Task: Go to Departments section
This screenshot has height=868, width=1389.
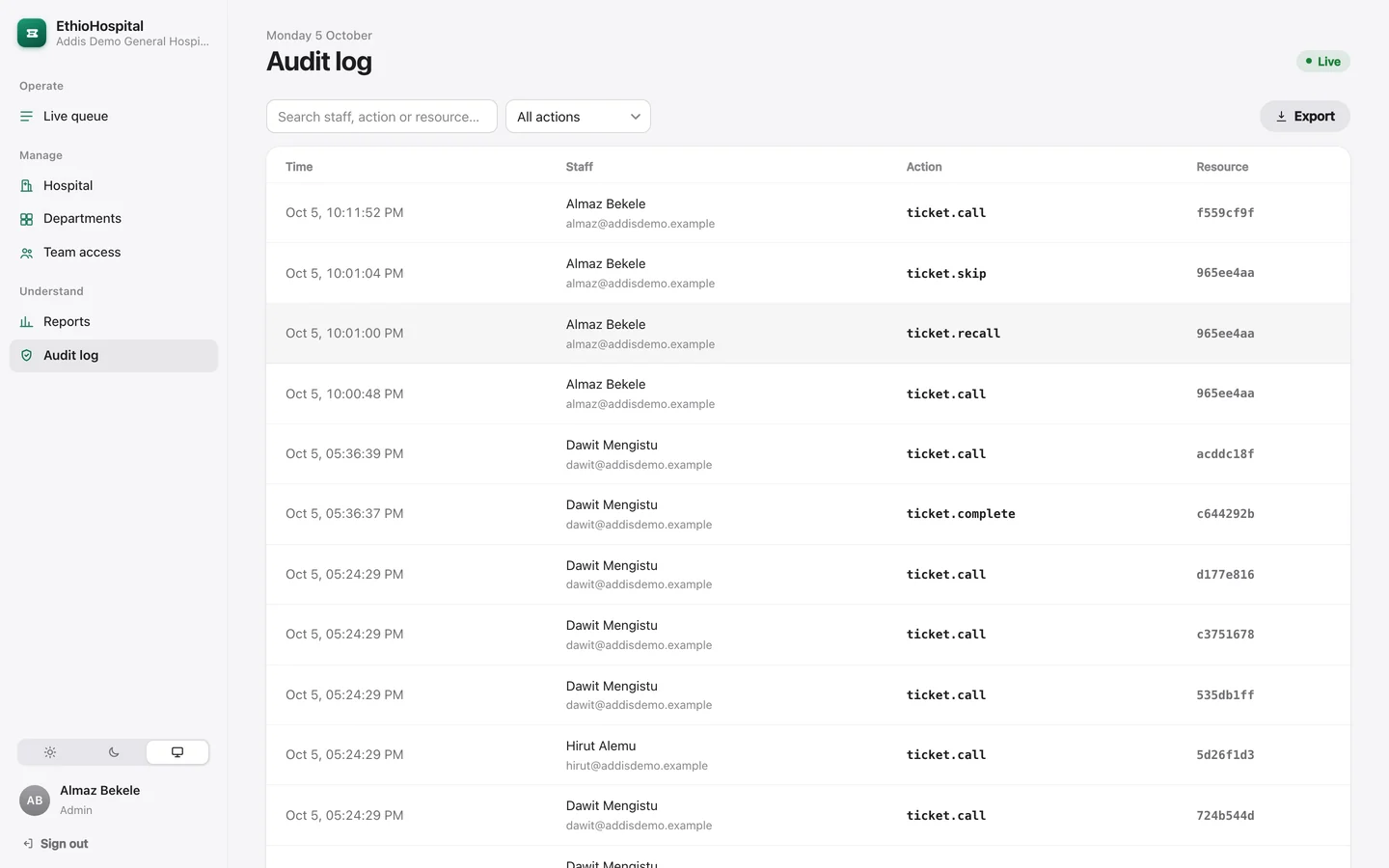Action: [114, 219]
